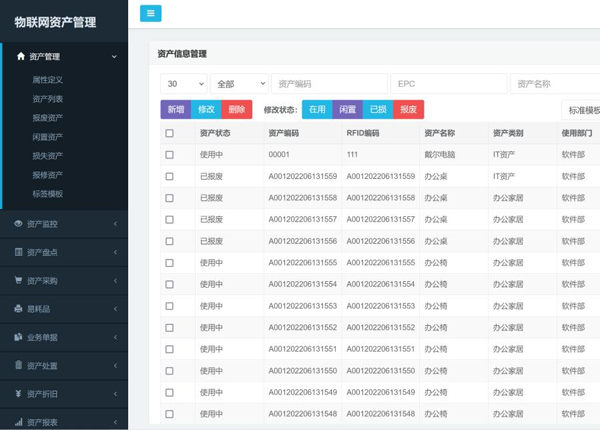Open the 全部 filter dropdown
600x430 pixels.
(x=239, y=84)
